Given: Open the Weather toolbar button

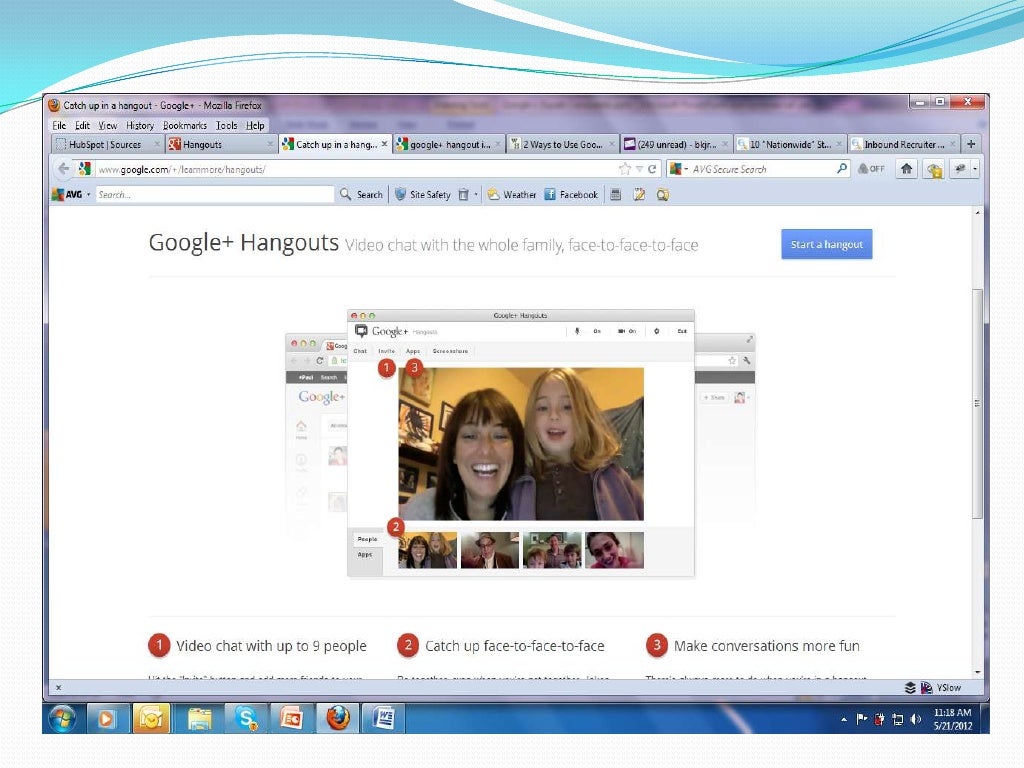Looking at the screenshot, I should (x=511, y=194).
